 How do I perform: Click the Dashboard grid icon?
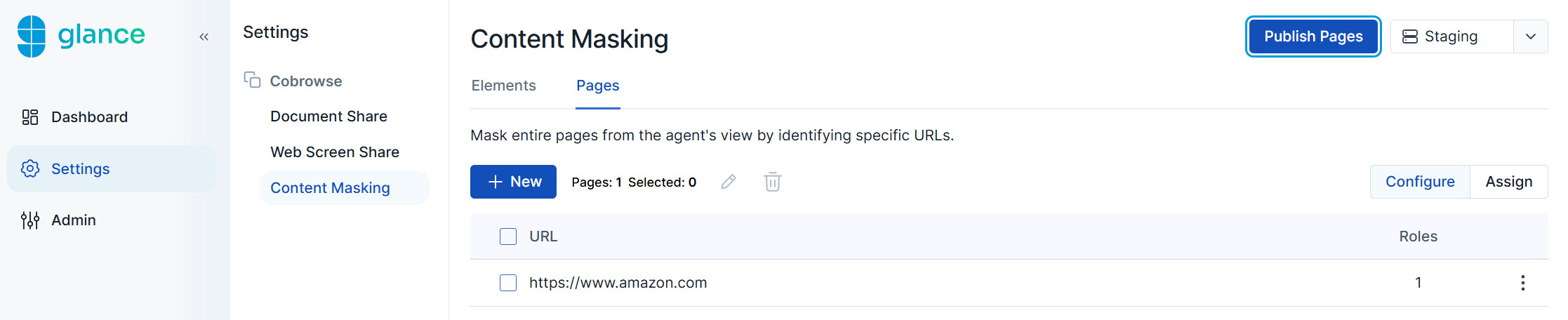30,117
